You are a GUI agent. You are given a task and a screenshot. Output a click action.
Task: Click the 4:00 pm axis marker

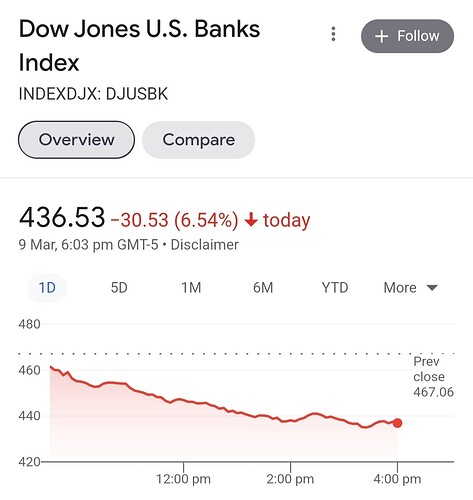click(397, 479)
